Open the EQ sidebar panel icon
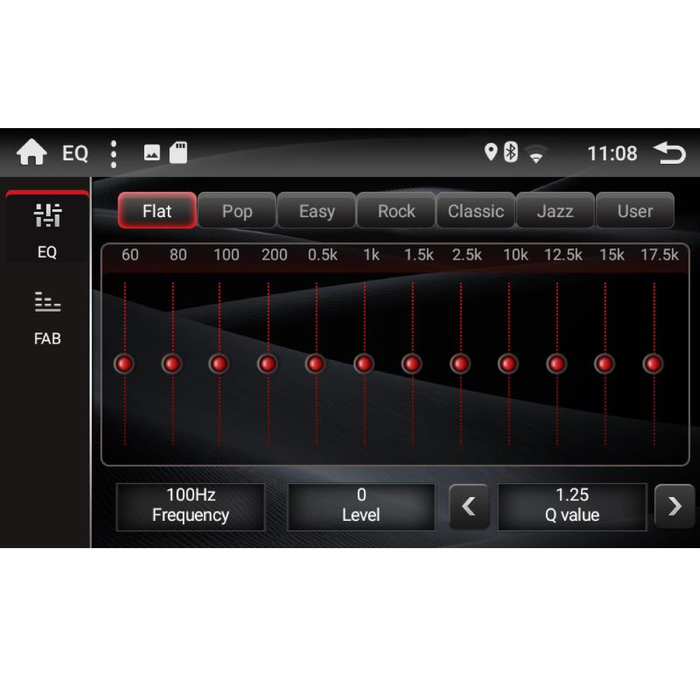700x700 pixels. [47, 229]
